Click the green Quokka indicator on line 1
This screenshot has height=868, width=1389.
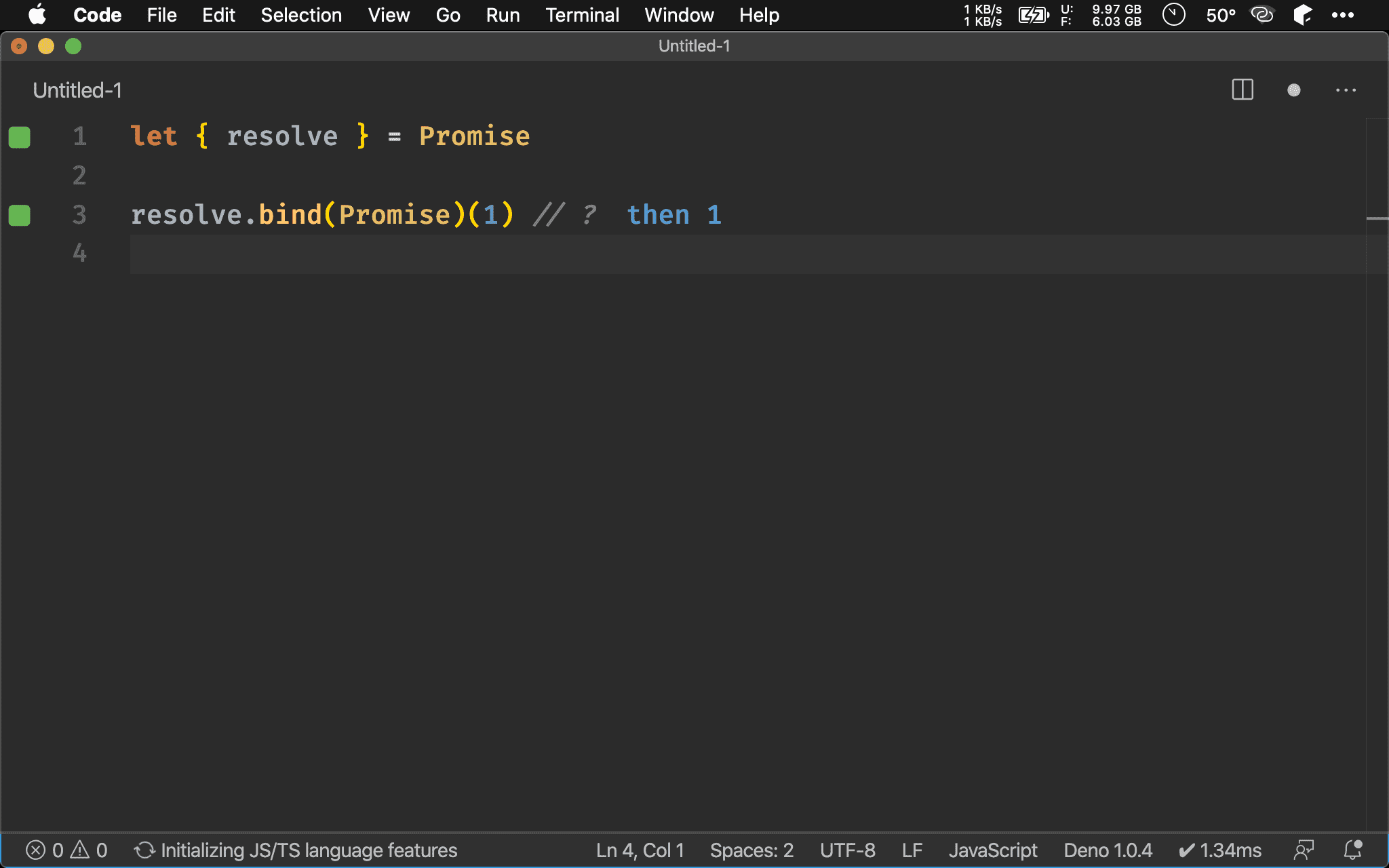point(20,137)
